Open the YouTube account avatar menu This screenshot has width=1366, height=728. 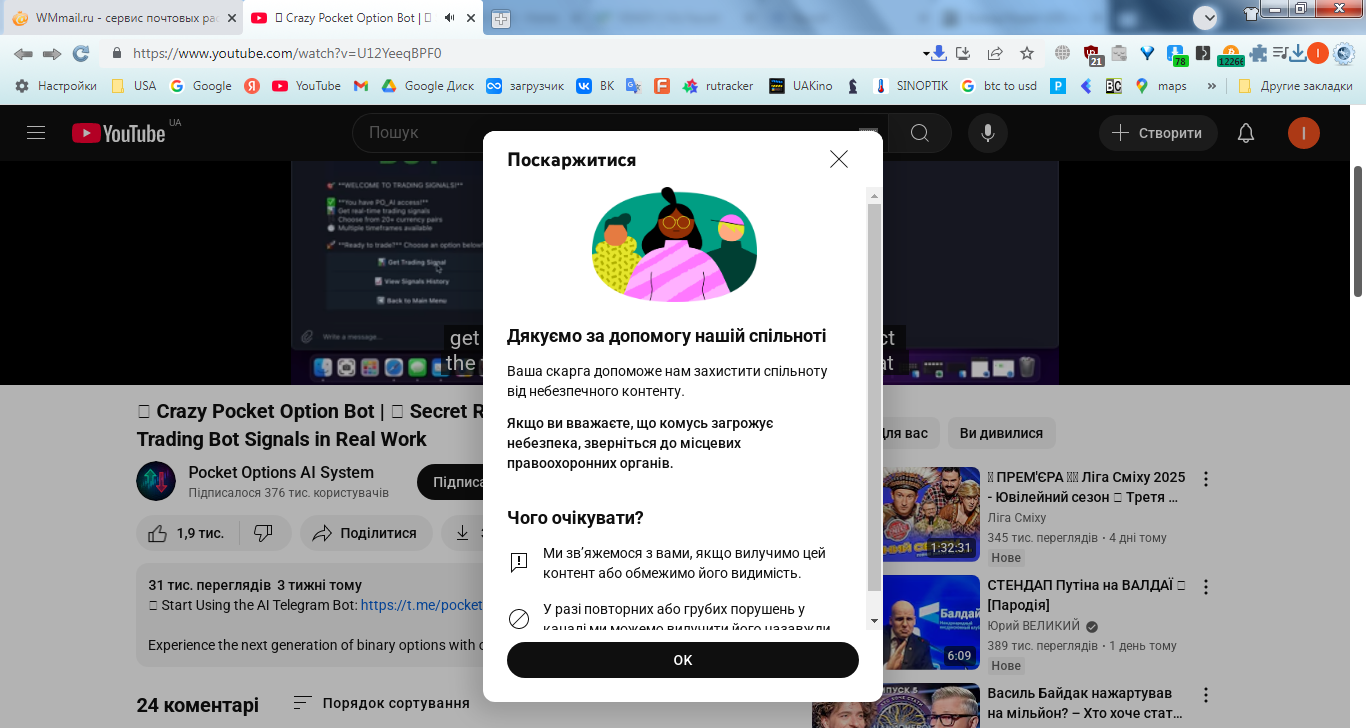pyautogui.click(x=1304, y=133)
